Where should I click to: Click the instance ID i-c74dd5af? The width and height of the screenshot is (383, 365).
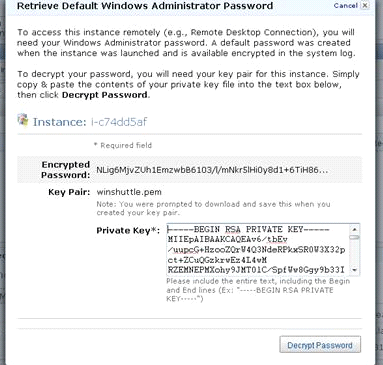(119, 122)
